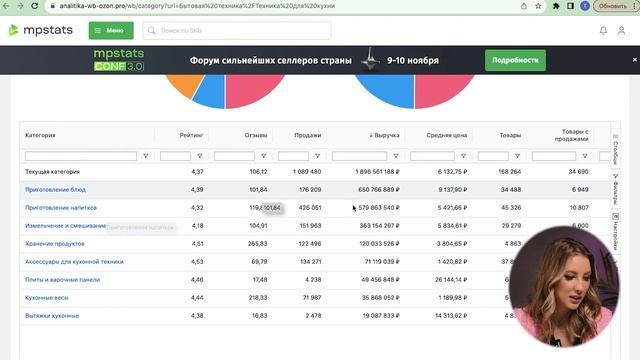Image resolution: width=640 pixels, height=360 pixels.
Task: Sort by the Категория column header
Action: pyautogui.click(x=40, y=135)
